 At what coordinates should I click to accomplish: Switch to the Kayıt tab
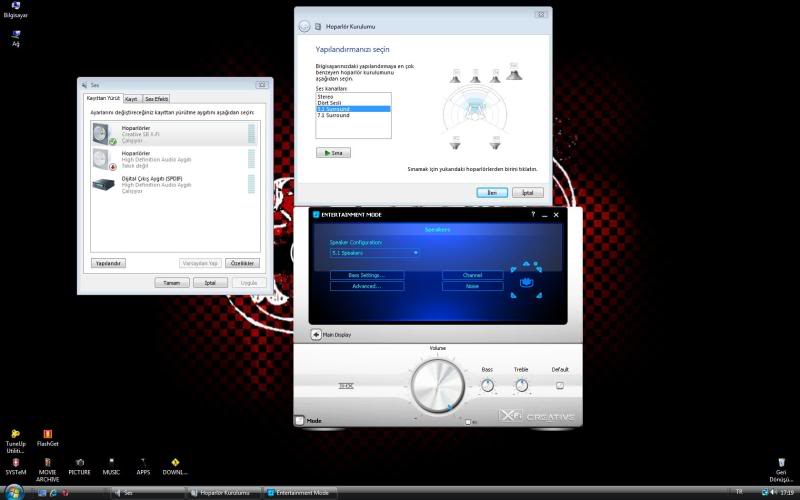131,99
